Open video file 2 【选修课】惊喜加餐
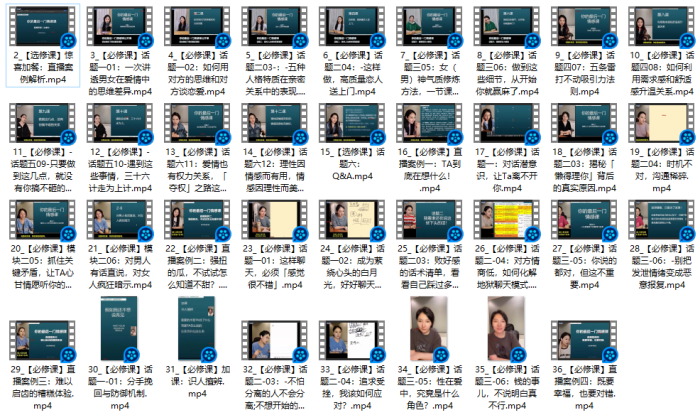 [x=43, y=25]
